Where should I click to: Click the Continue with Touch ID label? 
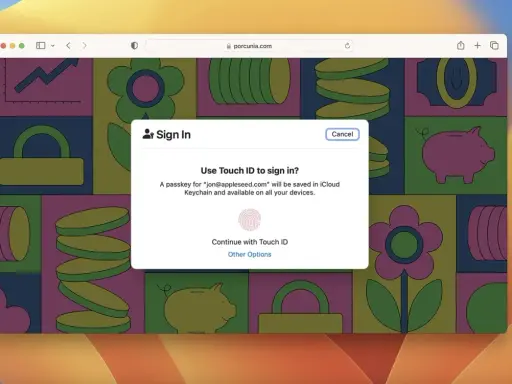click(x=250, y=242)
